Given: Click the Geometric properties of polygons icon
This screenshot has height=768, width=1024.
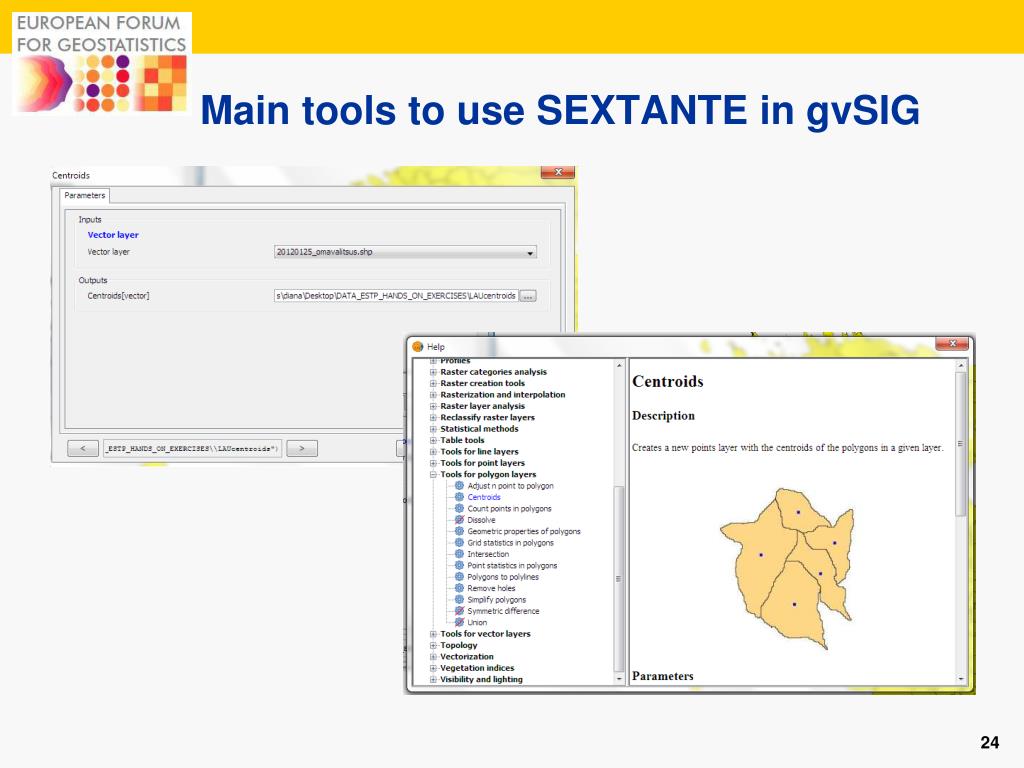Looking at the screenshot, I should 459,532.
